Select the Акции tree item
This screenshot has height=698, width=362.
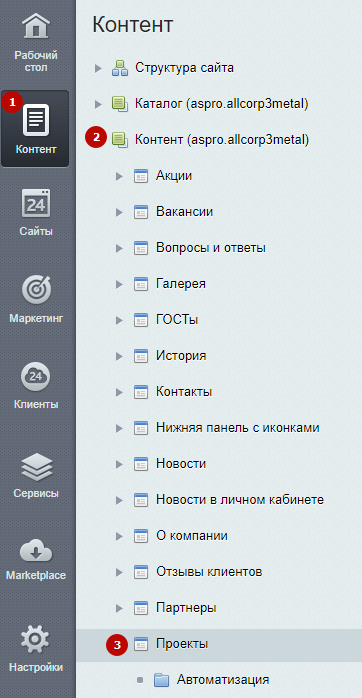pos(174,175)
